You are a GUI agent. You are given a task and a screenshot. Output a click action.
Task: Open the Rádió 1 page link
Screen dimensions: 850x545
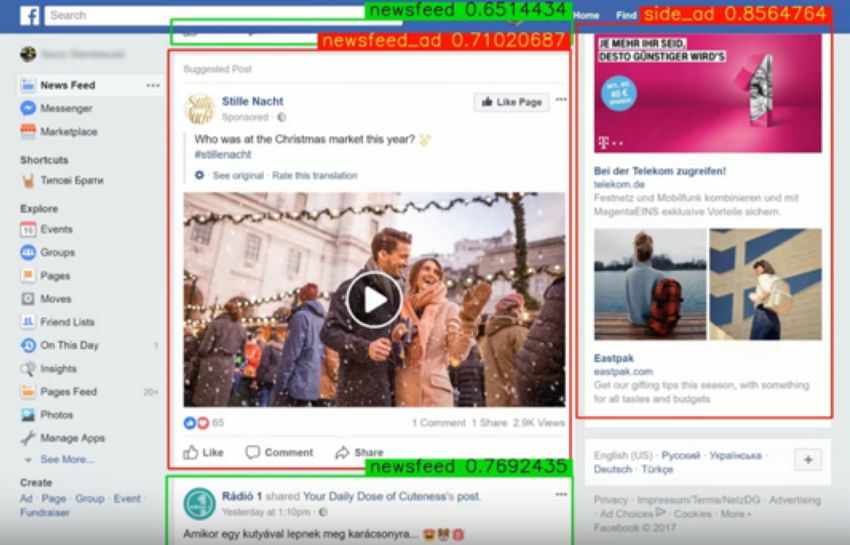click(x=242, y=496)
